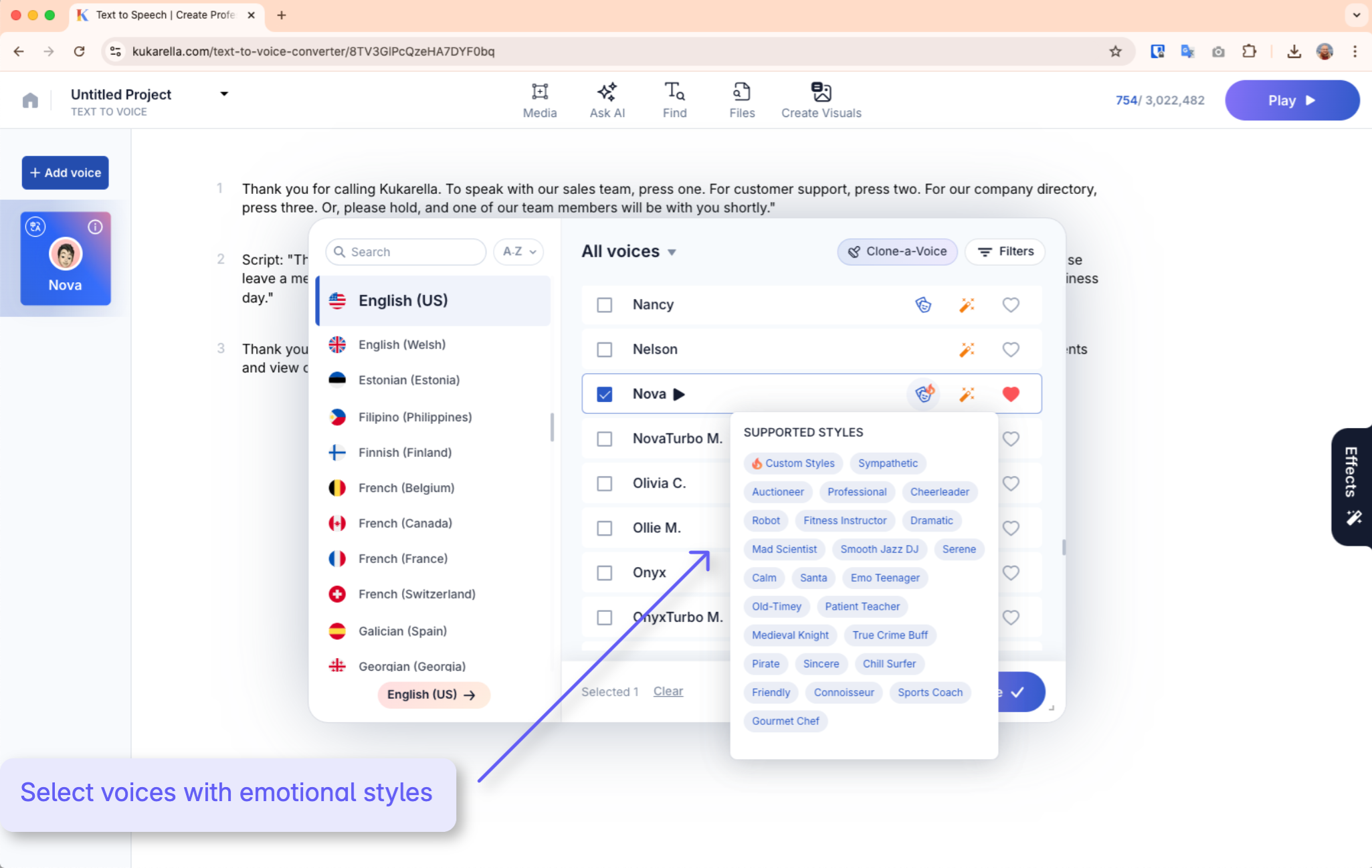Favorite the Onyx voice

tap(1011, 573)
